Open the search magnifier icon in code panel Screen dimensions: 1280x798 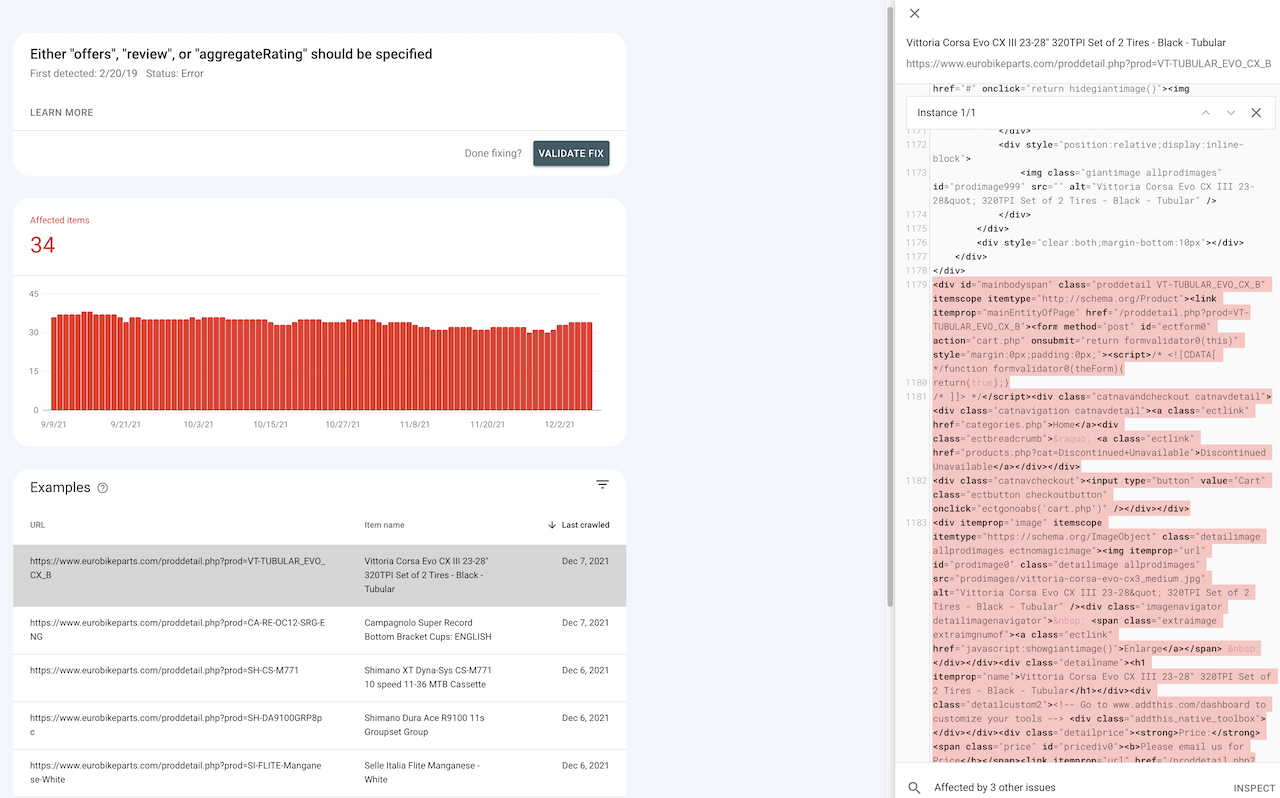tap(914, 788)
